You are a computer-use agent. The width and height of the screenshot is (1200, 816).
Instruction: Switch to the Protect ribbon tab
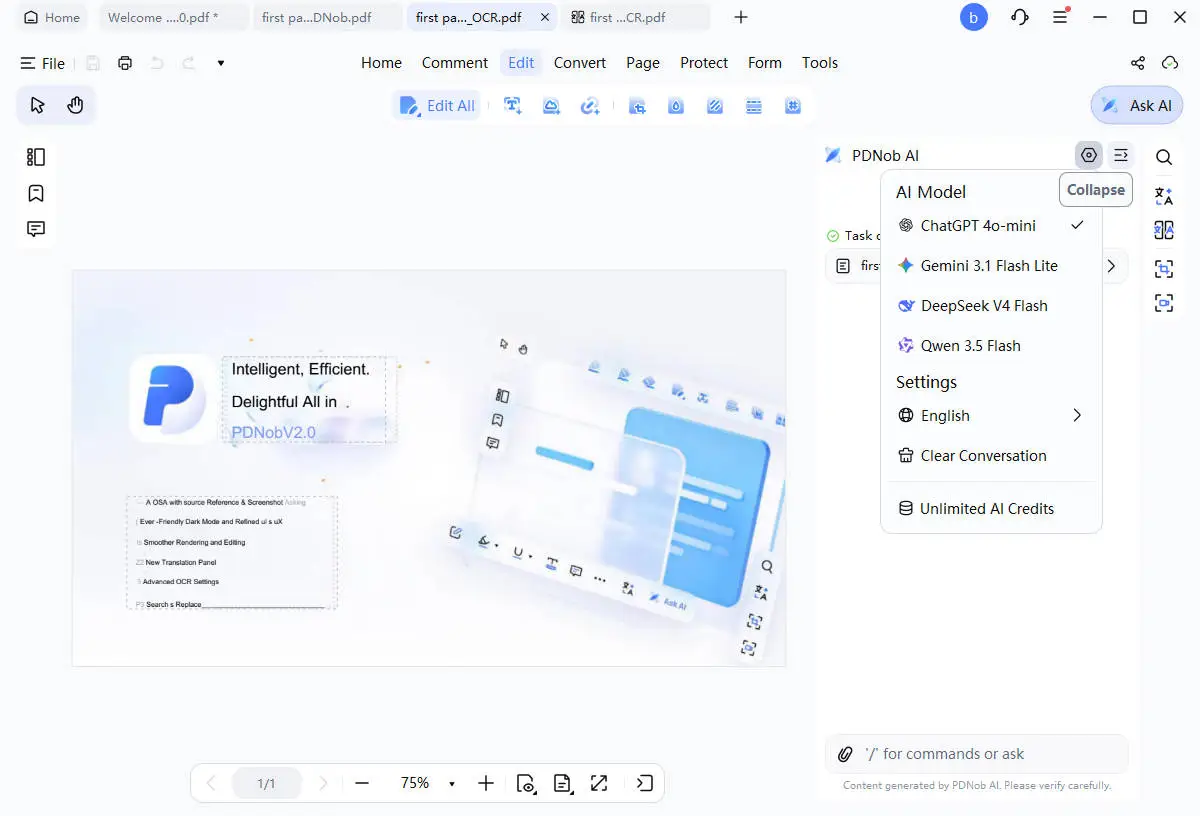click(704, 63)
